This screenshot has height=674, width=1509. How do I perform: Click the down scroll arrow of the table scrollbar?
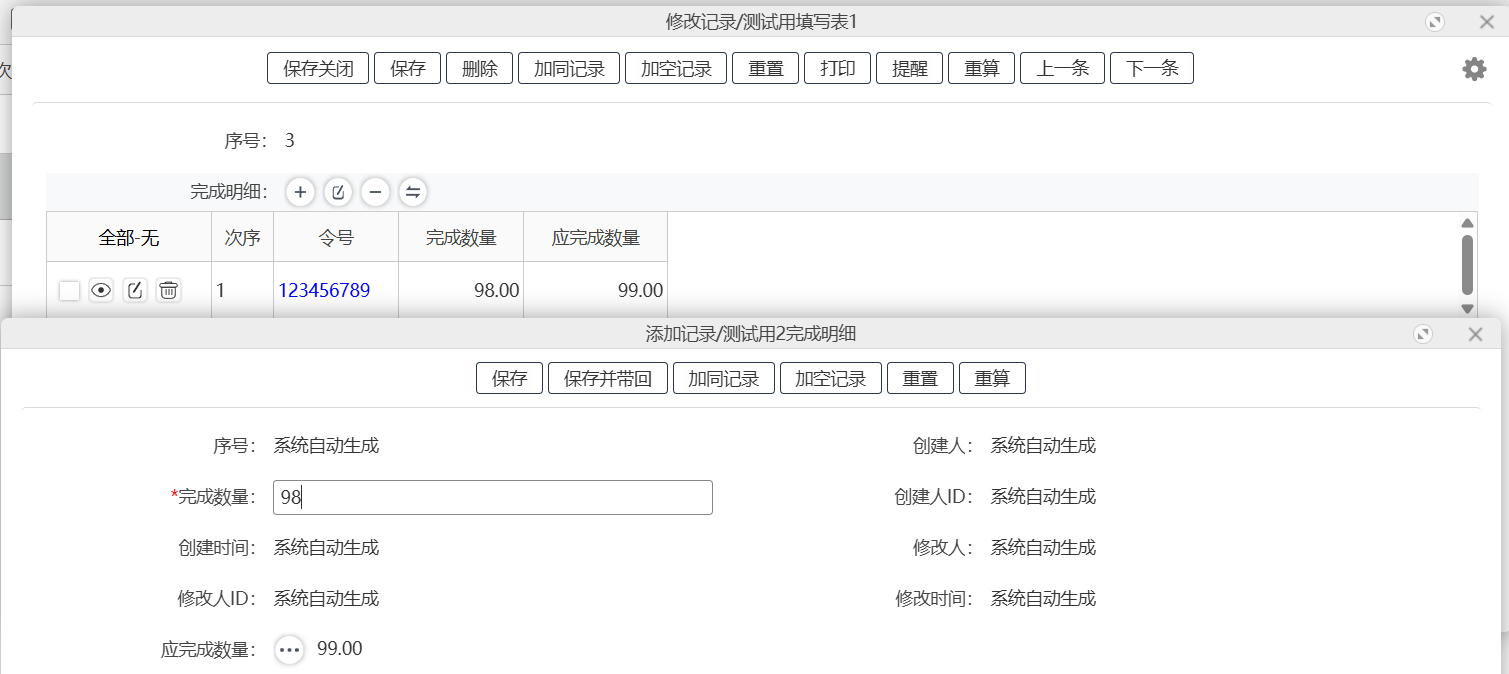(x=1467, y=309)
